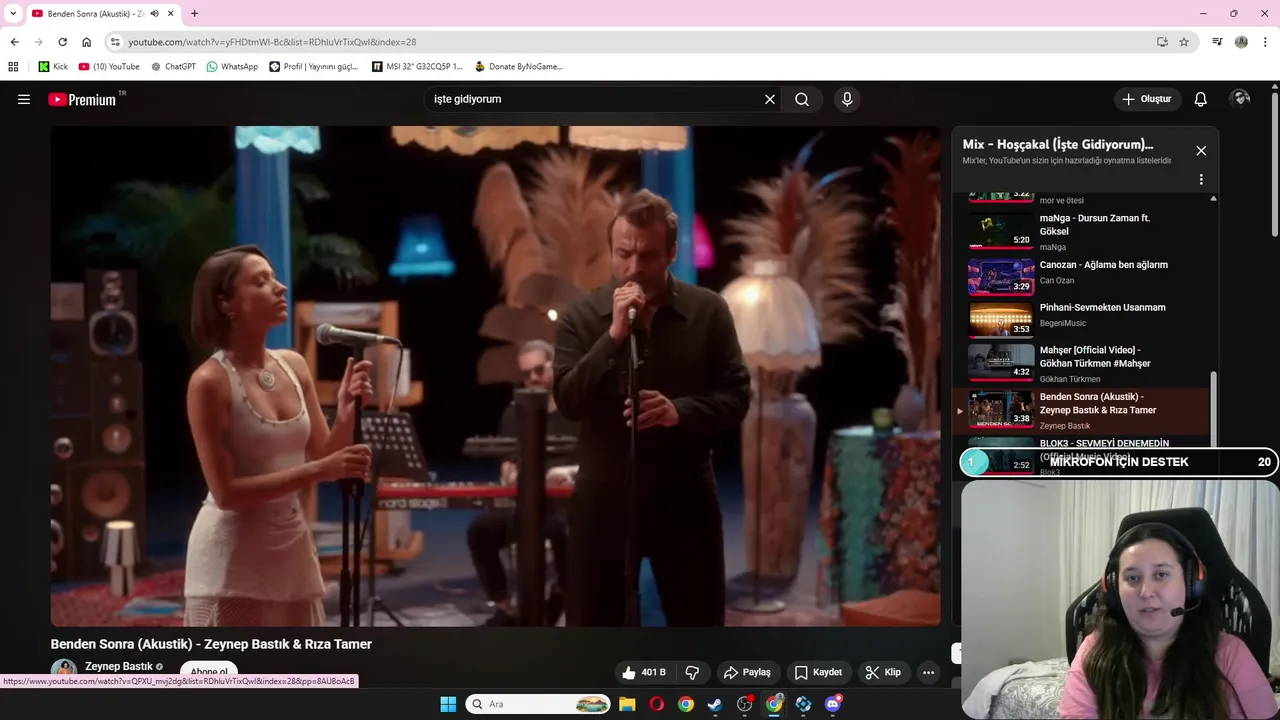This screenshot has width=1280, height=720.
Task: Open tab search dropdown arrow
Action: click(12, 14)
